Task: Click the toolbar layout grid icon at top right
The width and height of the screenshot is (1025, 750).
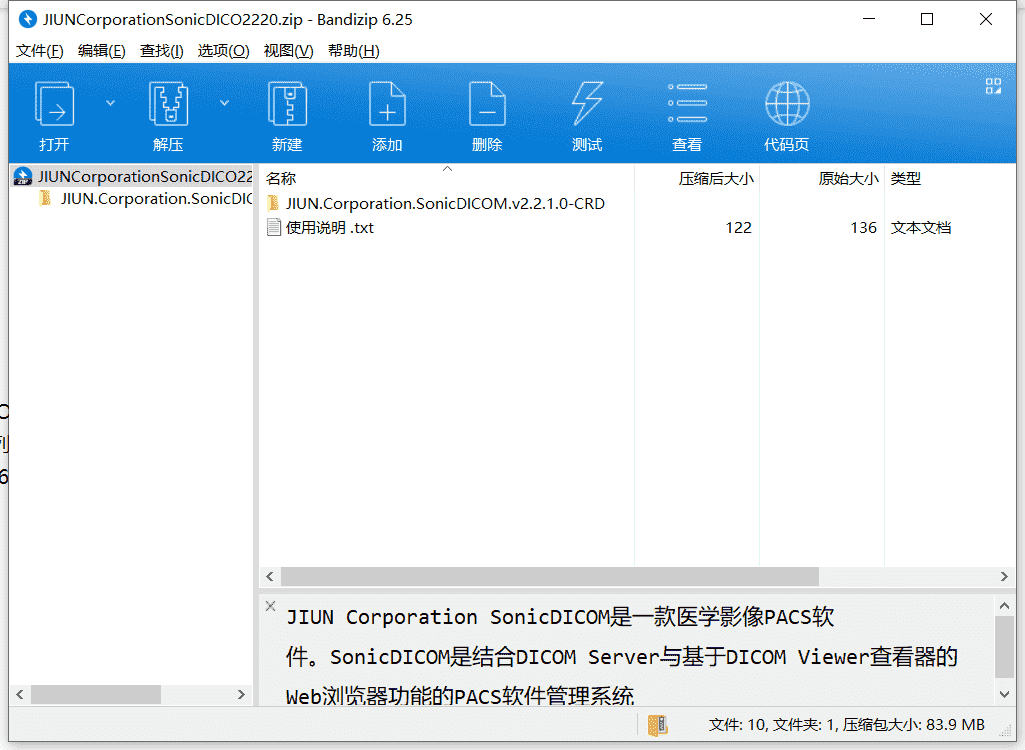Action: tap(993, 86)
